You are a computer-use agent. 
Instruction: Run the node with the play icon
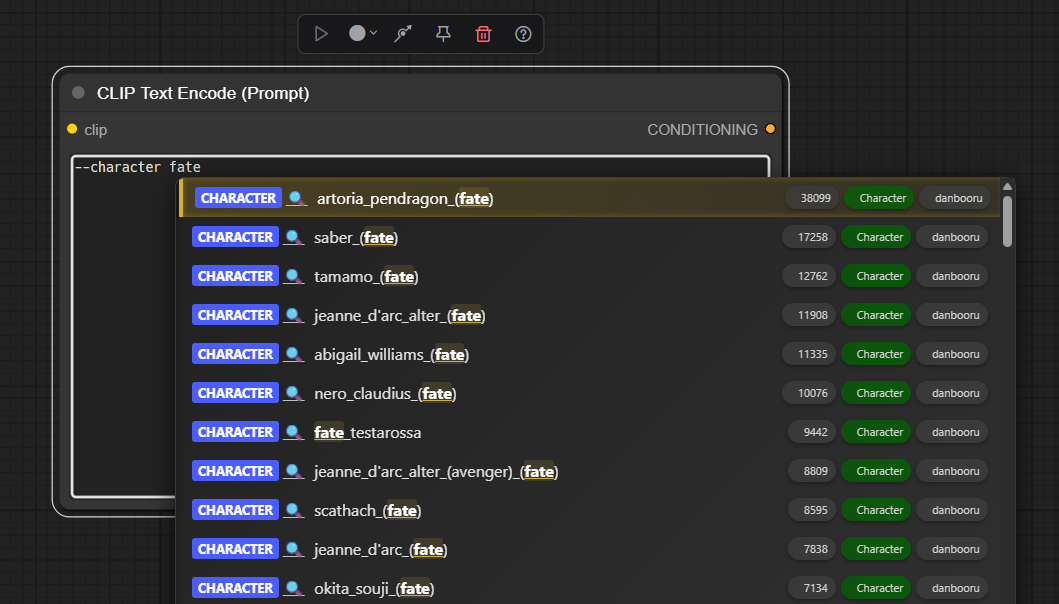point(321,34)
